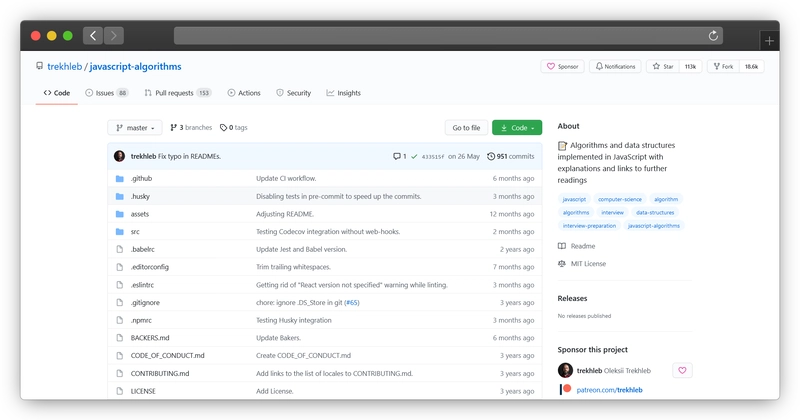Open commit message 'Update CI workflow.'
The width and height of the screenshot is (800, 420).
(286, 179)
